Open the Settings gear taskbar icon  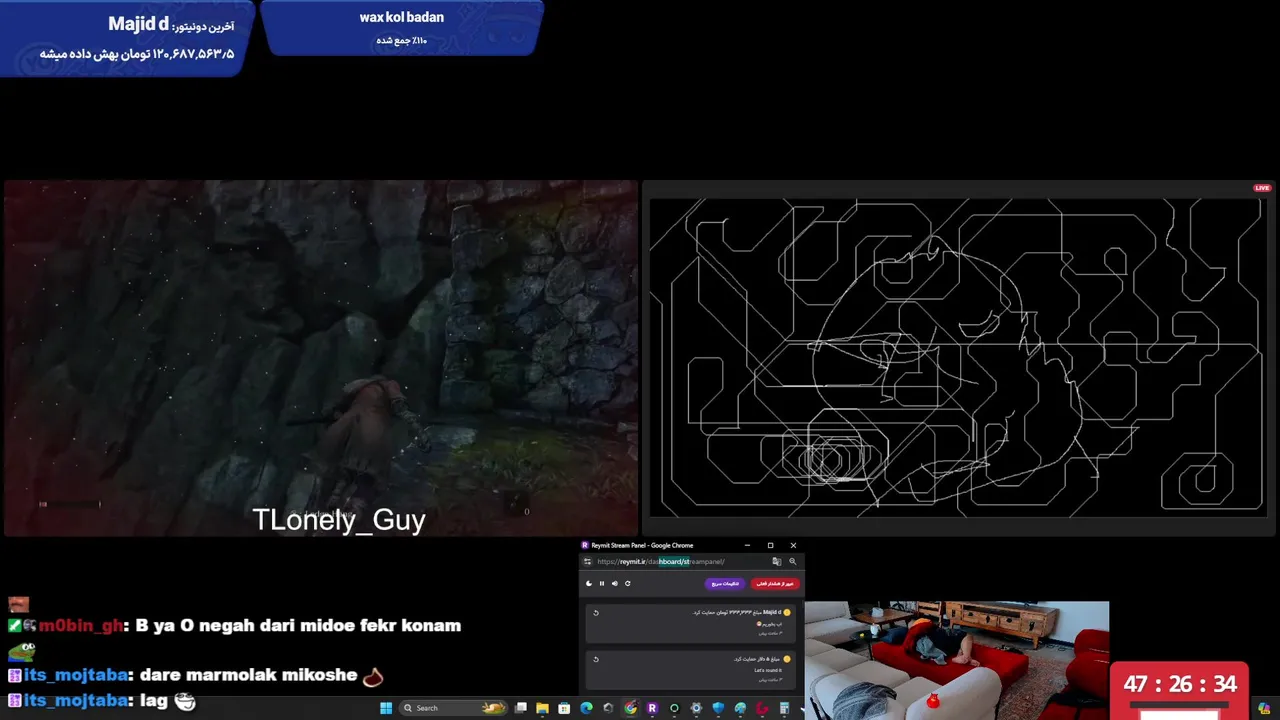[696, 708]
